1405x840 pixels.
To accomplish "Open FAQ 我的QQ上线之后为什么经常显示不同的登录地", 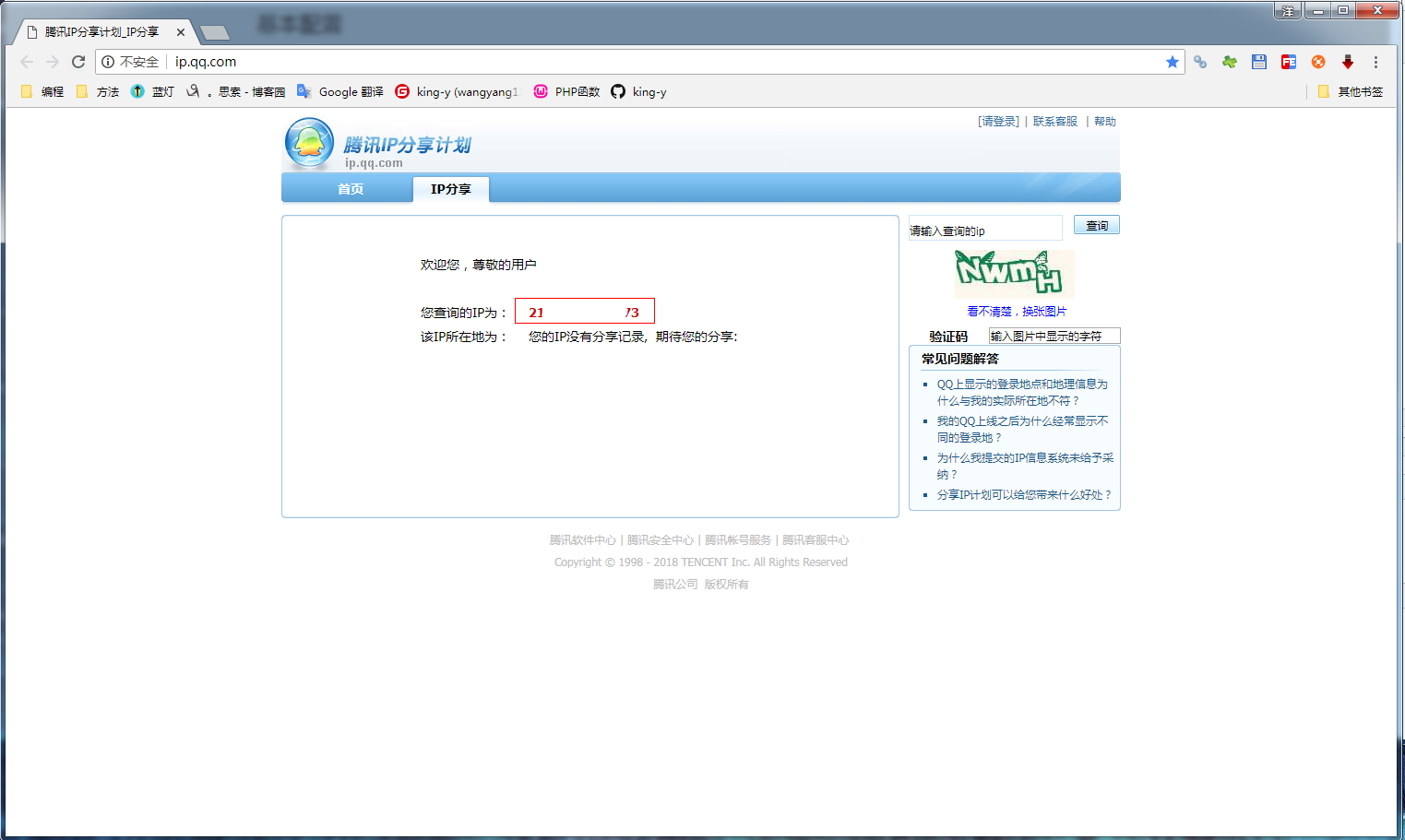I will pos(1023,429).
